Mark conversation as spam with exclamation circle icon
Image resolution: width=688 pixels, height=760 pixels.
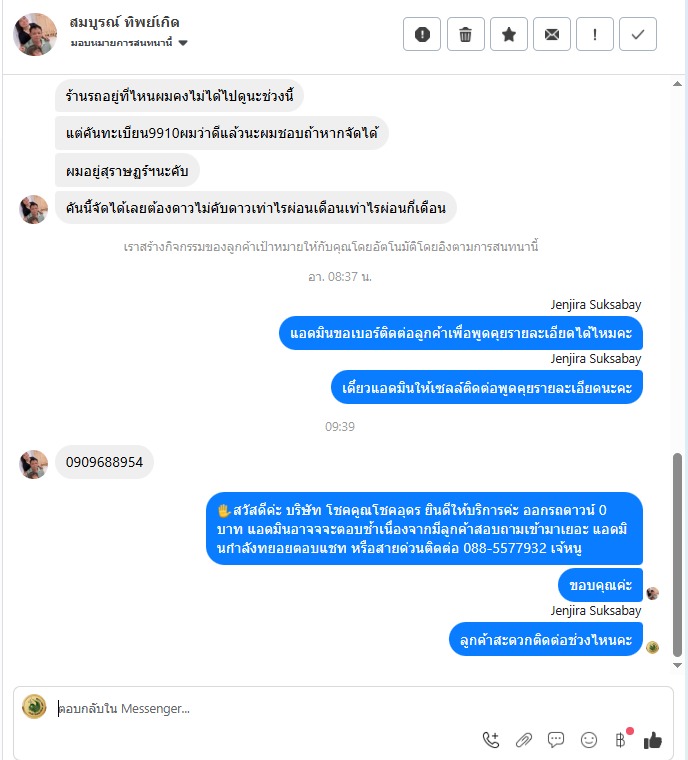coord(422,34)
